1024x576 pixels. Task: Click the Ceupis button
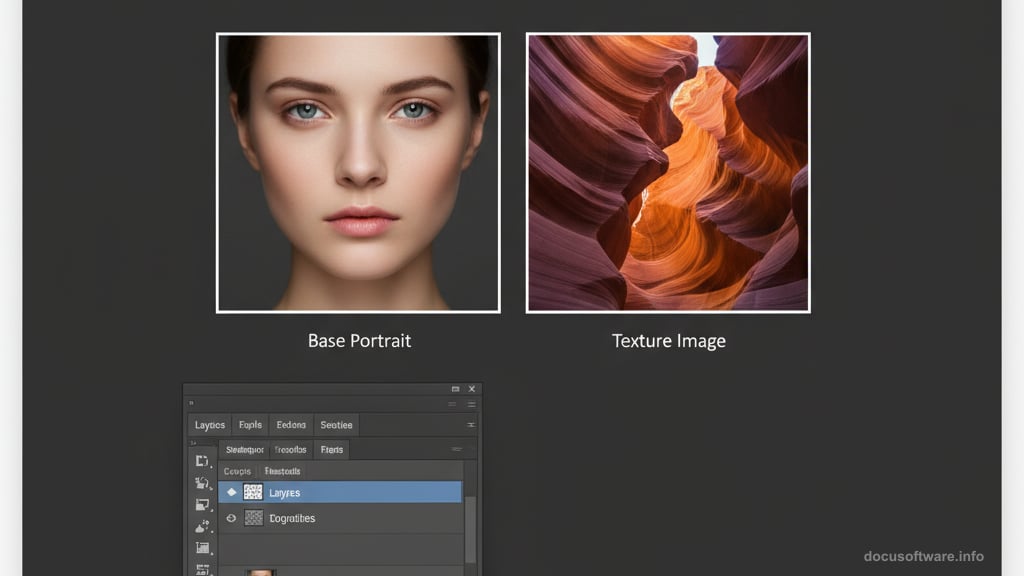click(237, 471)
